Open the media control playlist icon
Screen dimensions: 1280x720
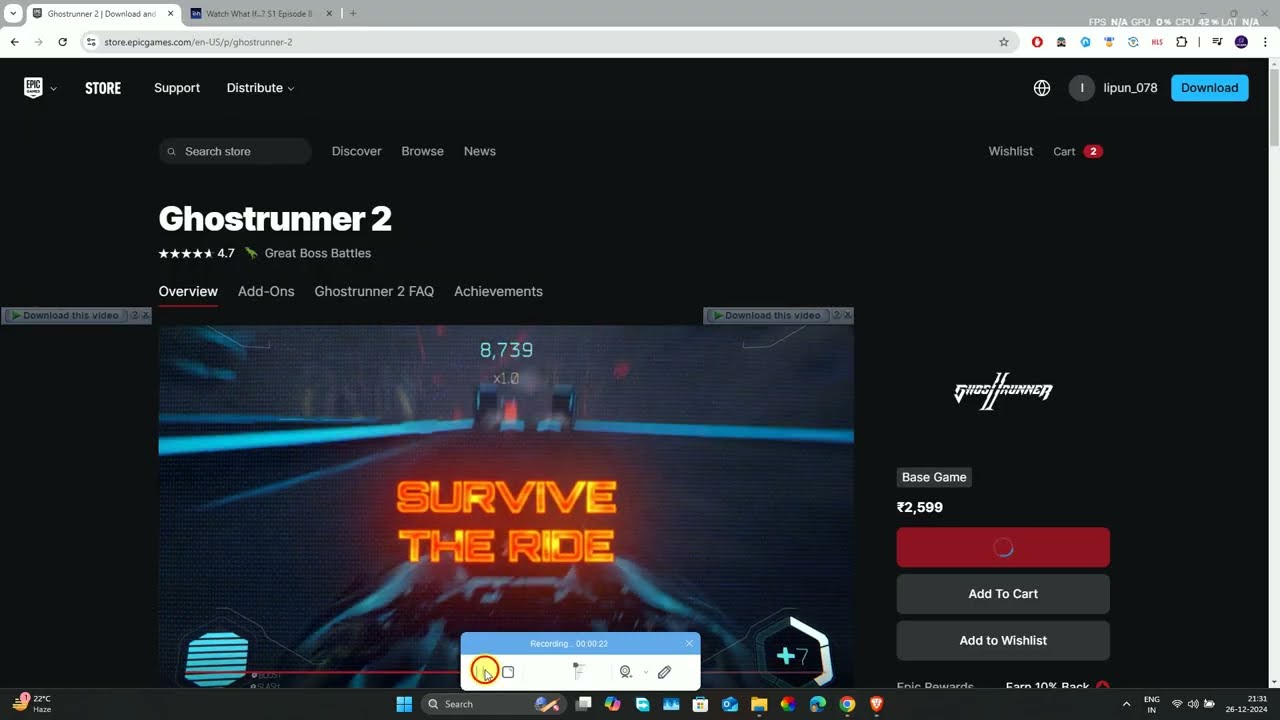coord(1217,42)
